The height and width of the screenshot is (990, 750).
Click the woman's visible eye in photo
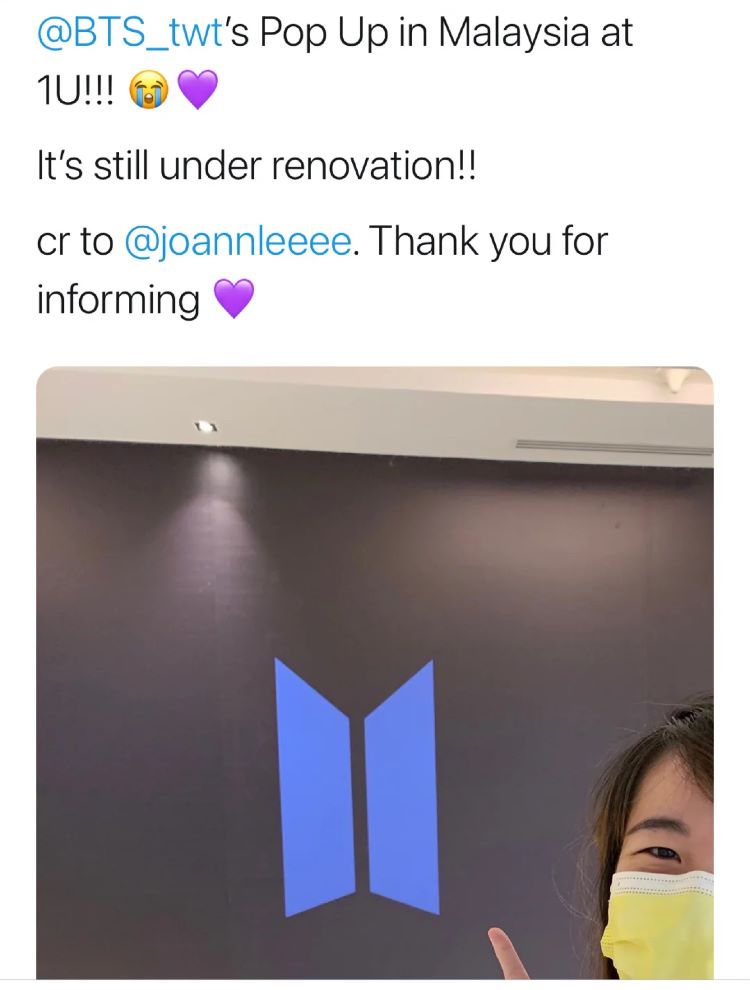(660, 853)
